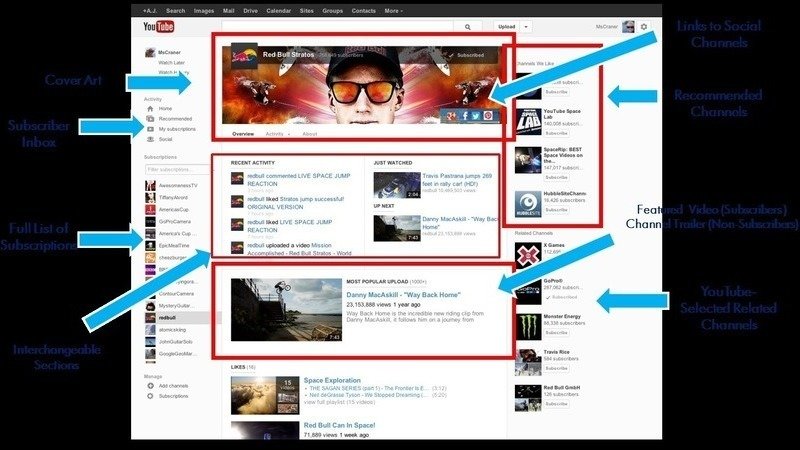Click the Upload button

coord(507,27)
